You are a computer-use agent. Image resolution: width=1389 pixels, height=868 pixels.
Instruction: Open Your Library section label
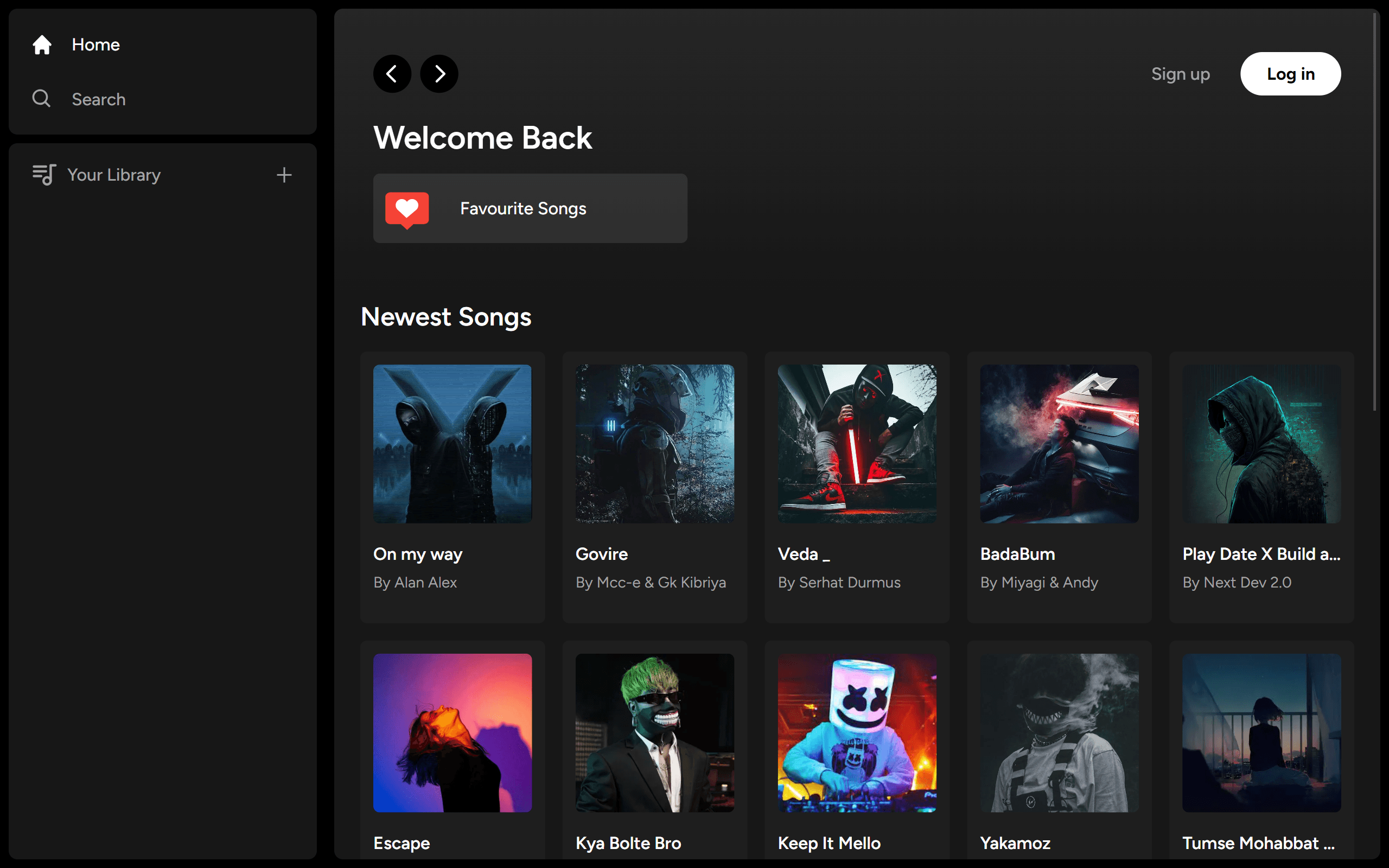click(114, 175)
